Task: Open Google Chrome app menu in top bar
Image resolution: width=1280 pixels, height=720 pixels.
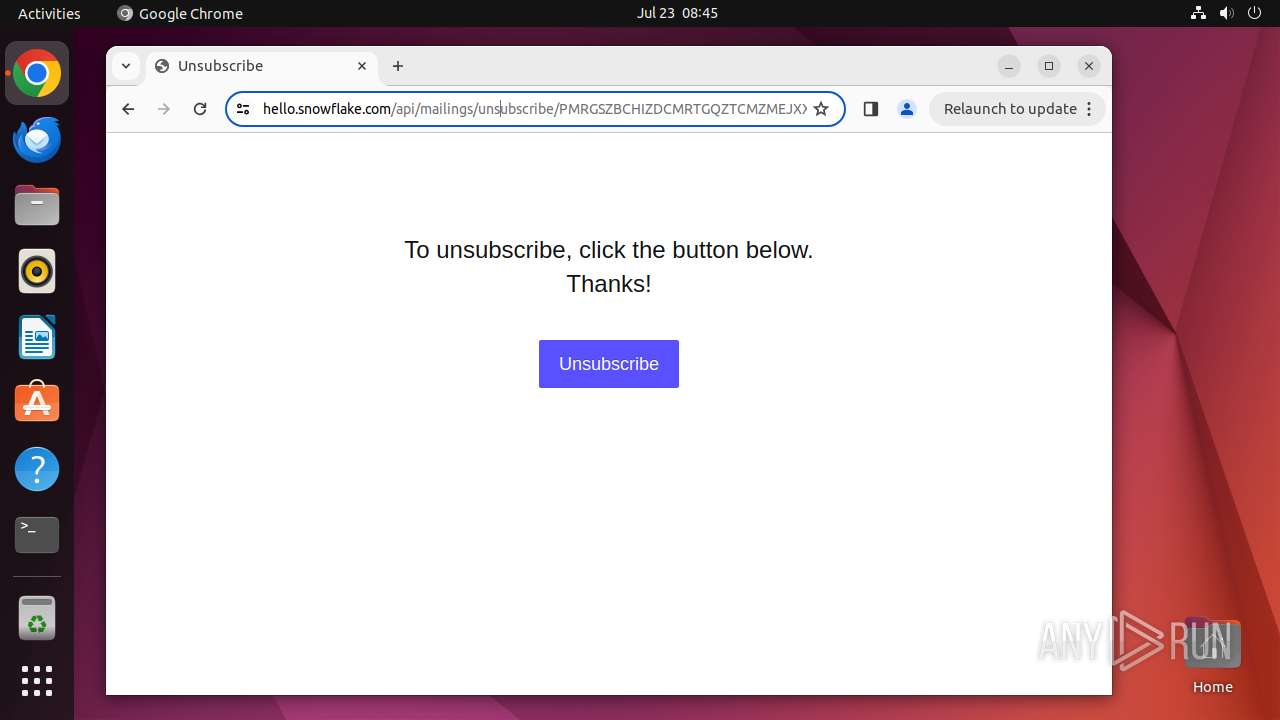Action: click(x=180, y=13)
